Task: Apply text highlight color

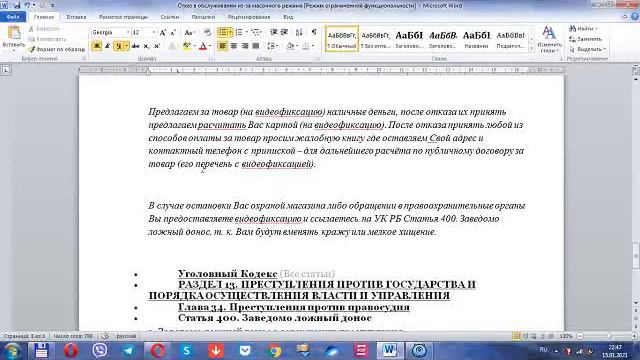Action: (x=187, y=46)
